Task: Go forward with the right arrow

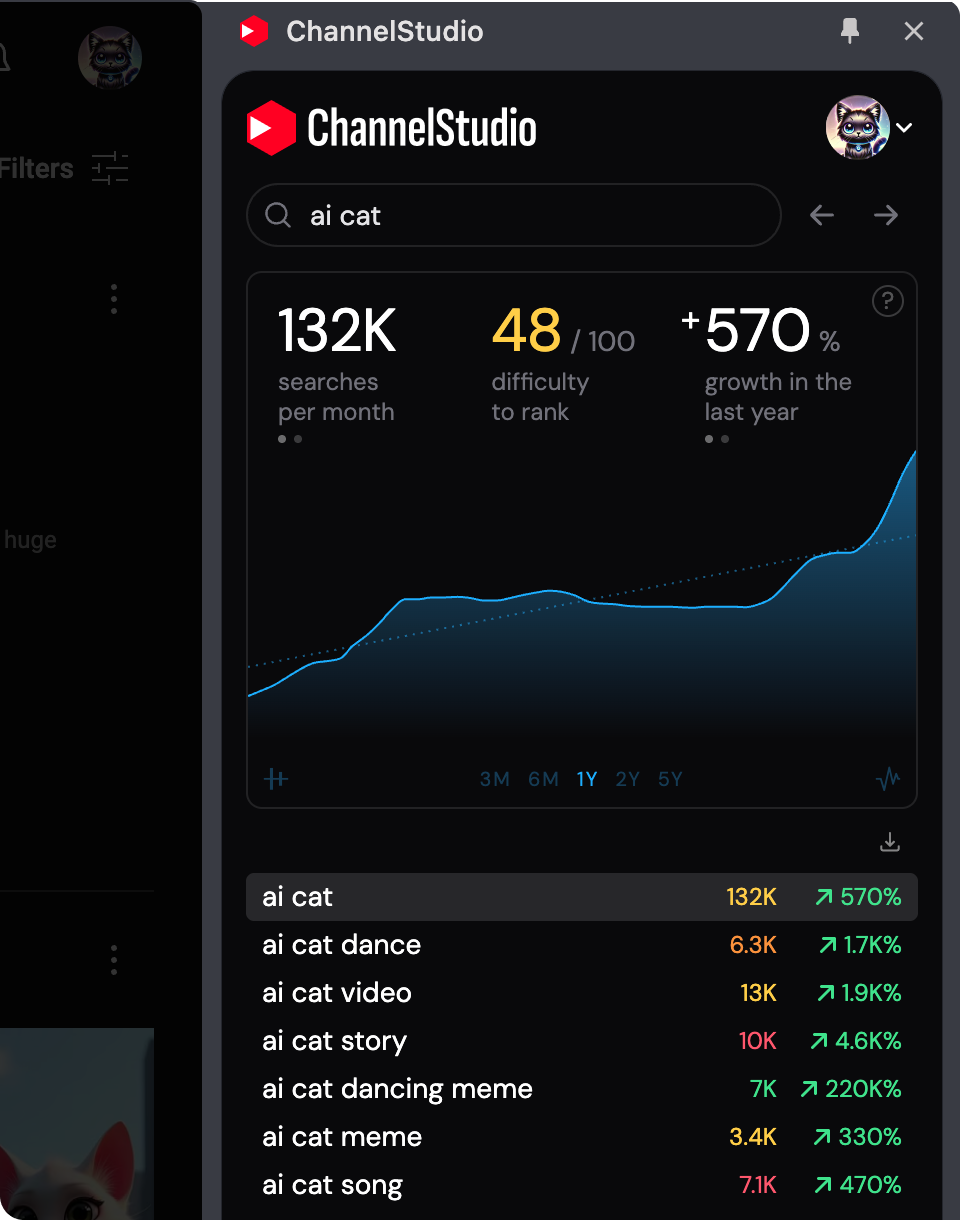Action: (x=886, y=215)
